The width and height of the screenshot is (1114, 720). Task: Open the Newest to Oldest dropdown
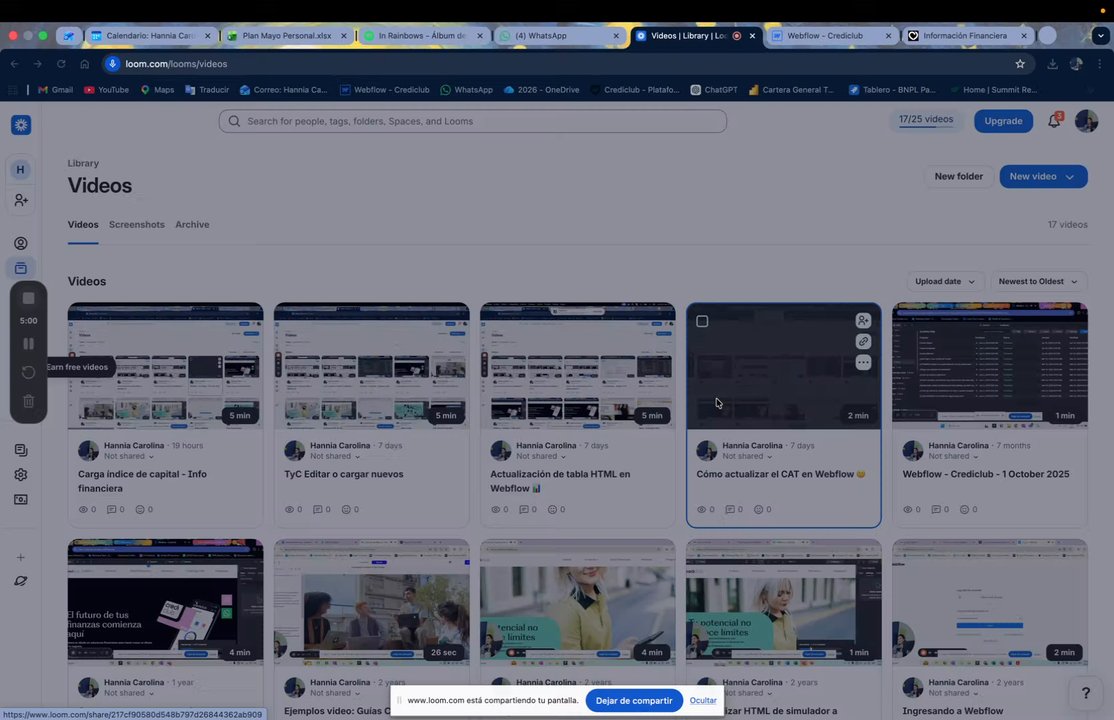(1038, 281)
